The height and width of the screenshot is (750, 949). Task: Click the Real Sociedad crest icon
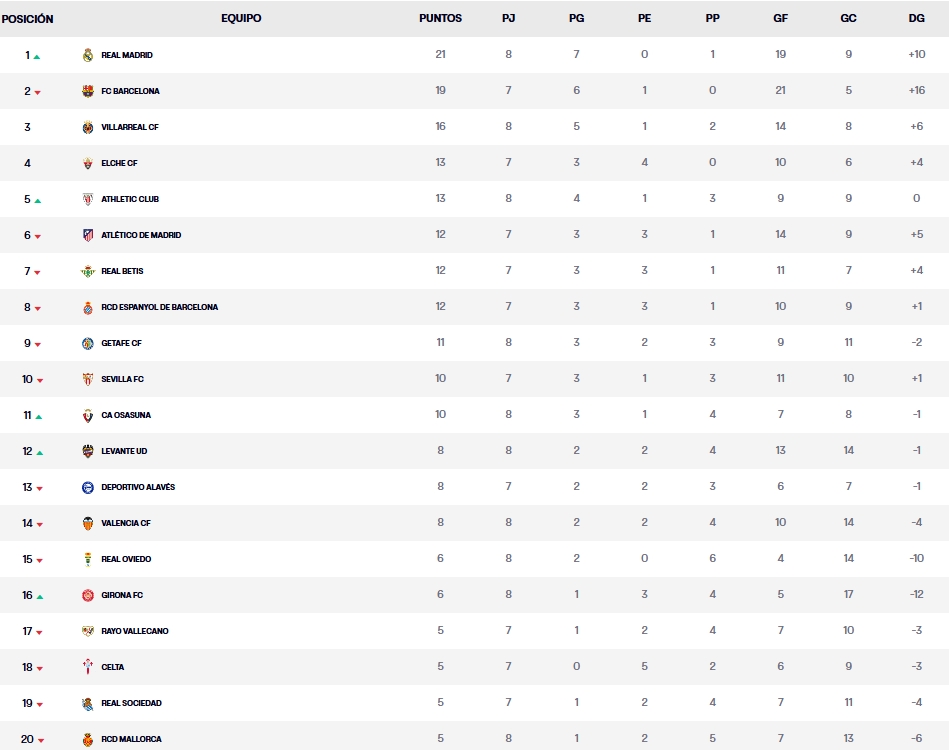coord(88,703)
